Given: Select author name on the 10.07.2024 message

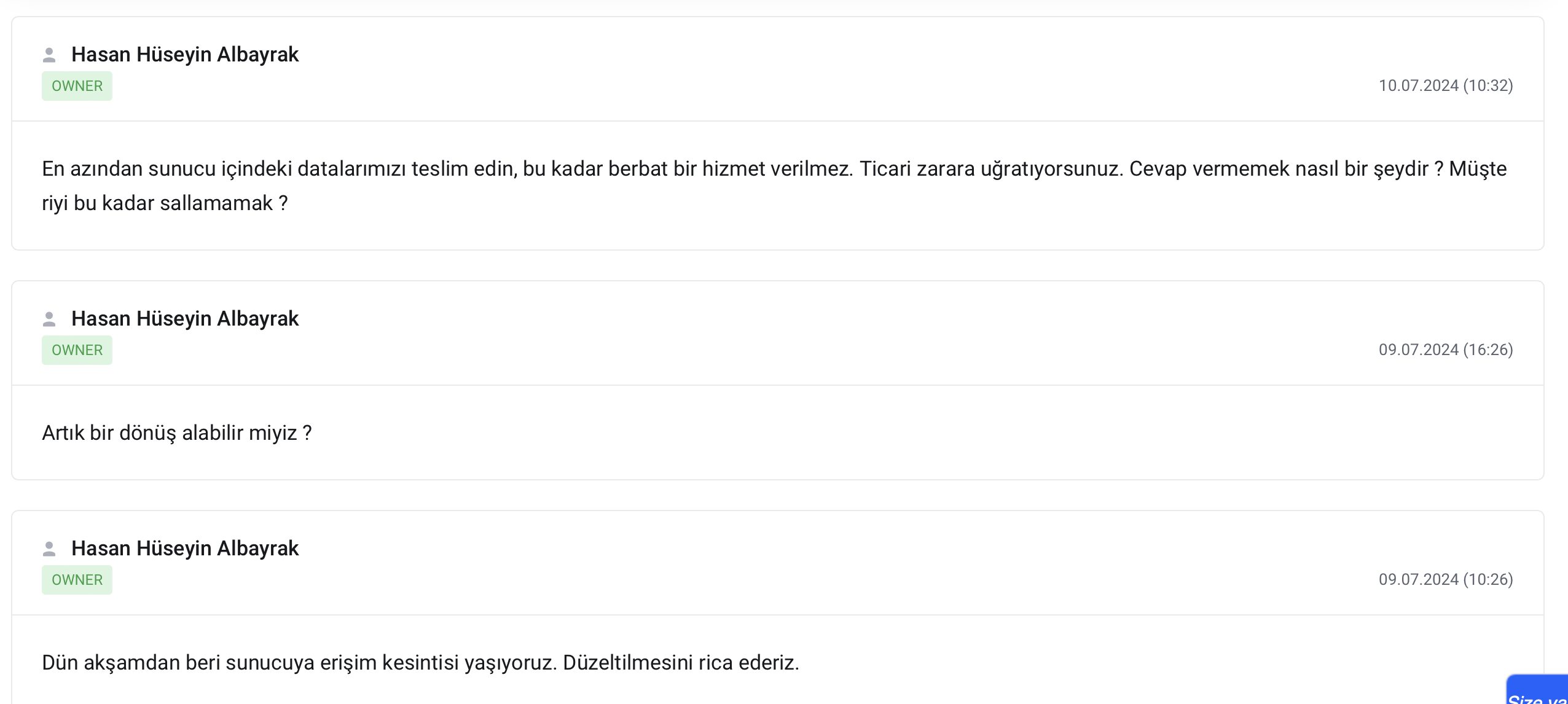Looking at the screenshot, I should tap(185, 55).
